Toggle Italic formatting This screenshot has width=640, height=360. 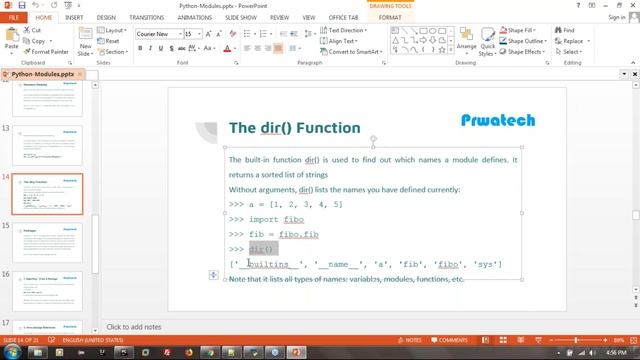point(151,49)
